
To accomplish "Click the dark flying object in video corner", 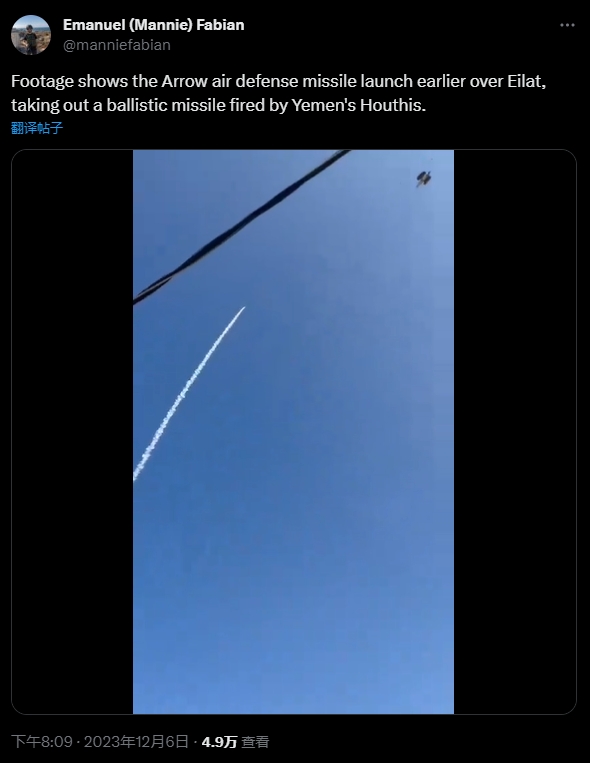I will 424,179.
